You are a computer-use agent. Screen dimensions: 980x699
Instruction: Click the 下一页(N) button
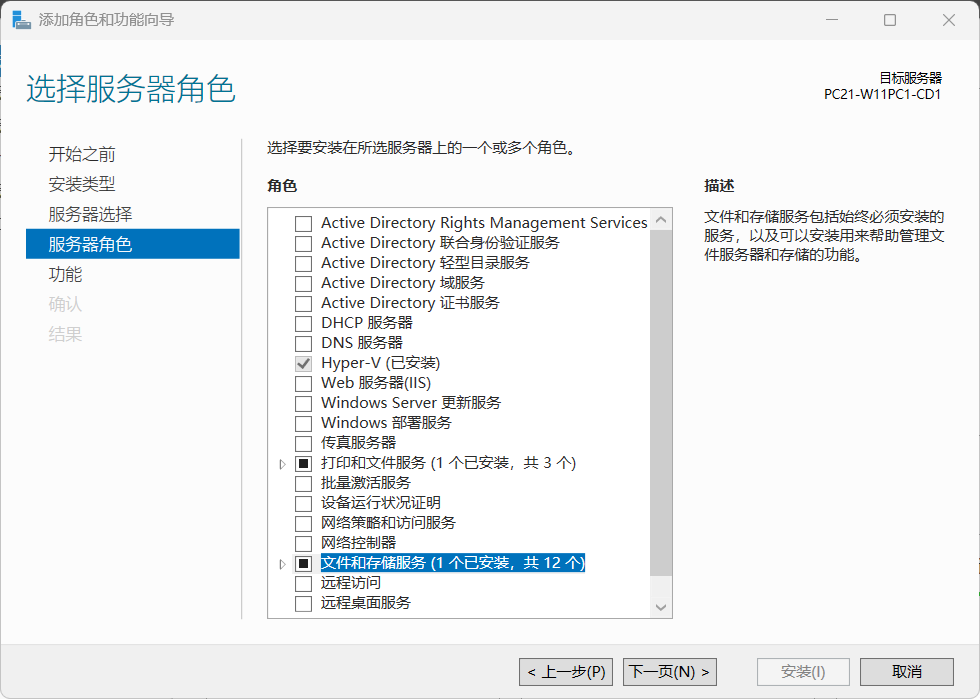(x=669, y=672)
